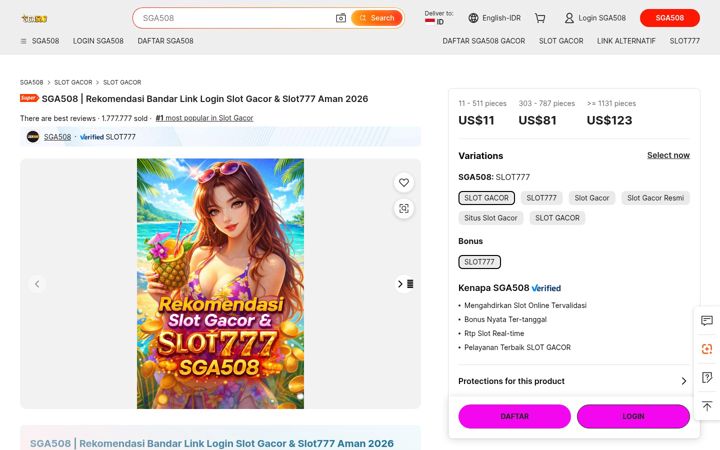Click the SGA508 site logo
This screenshot has width=720, height=450.
(x=34, y=18)
